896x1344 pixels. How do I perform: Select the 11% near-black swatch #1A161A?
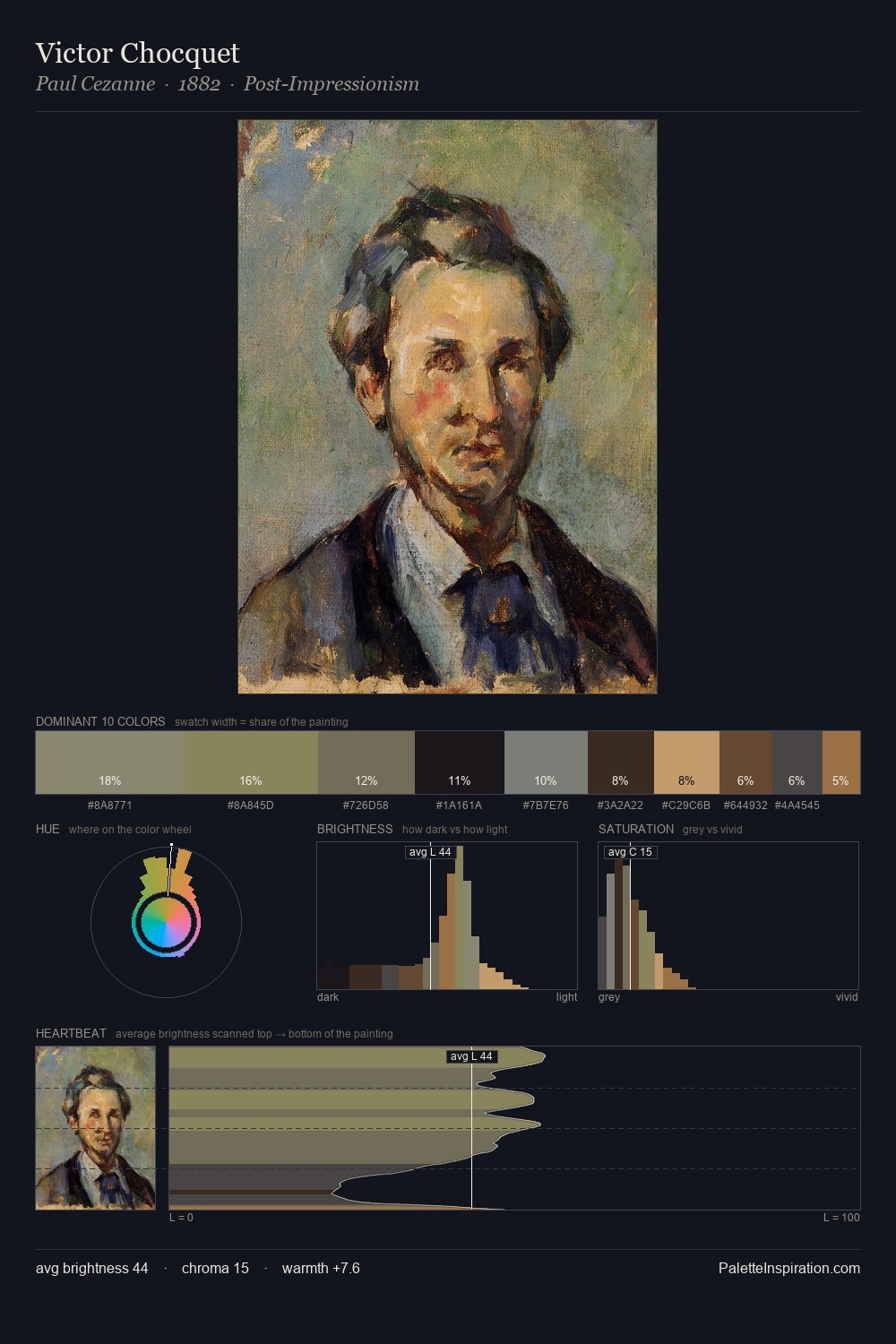[460, 762]
